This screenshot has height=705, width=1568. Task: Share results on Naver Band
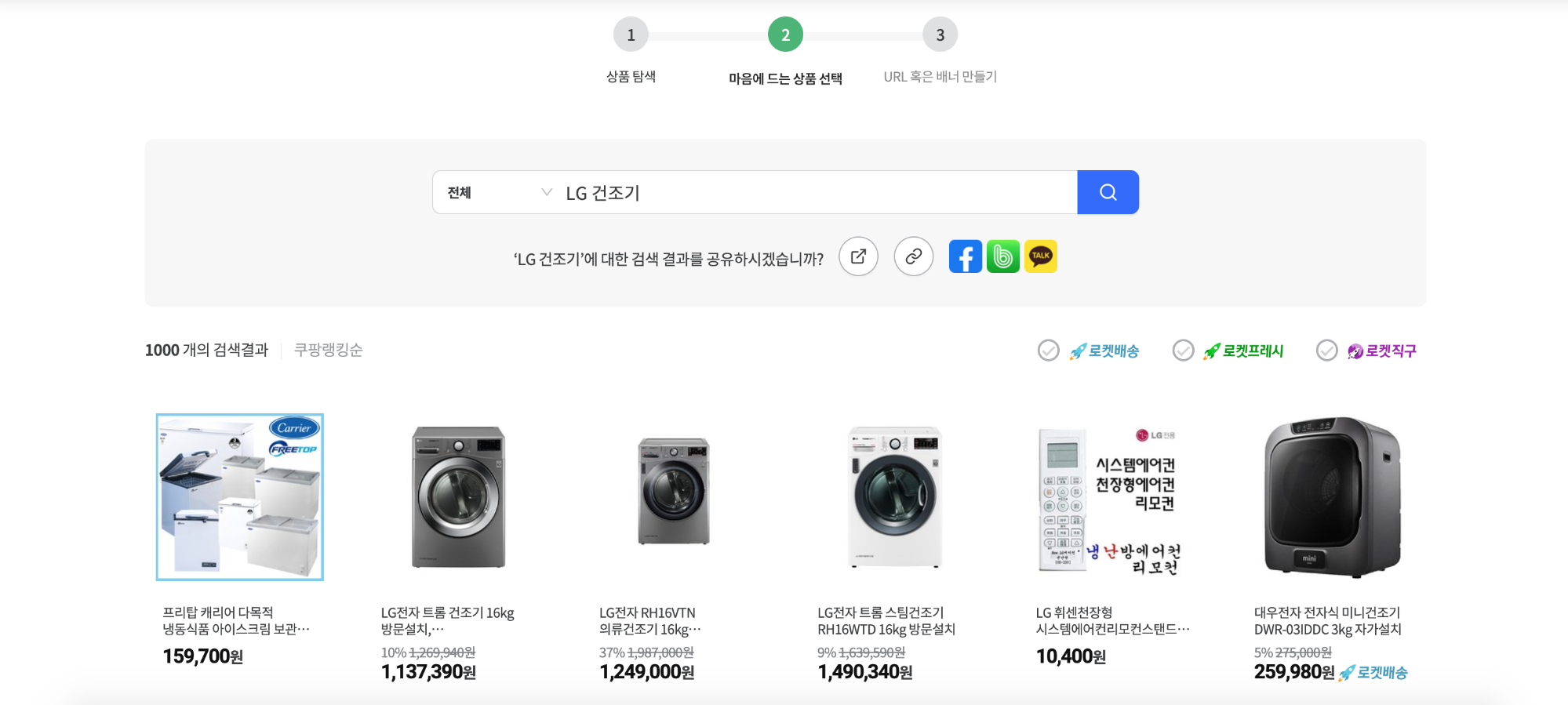click(1003, 256)
